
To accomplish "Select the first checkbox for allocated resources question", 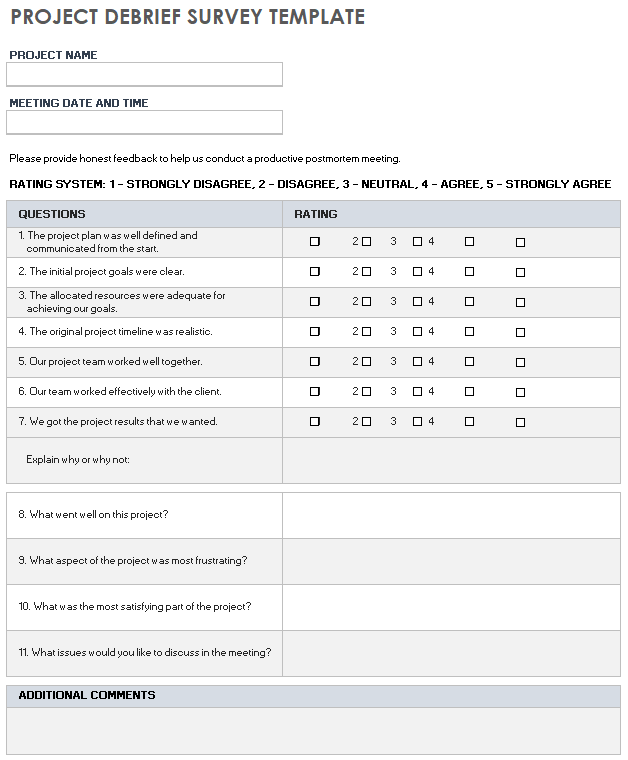I will pos(315,302).
